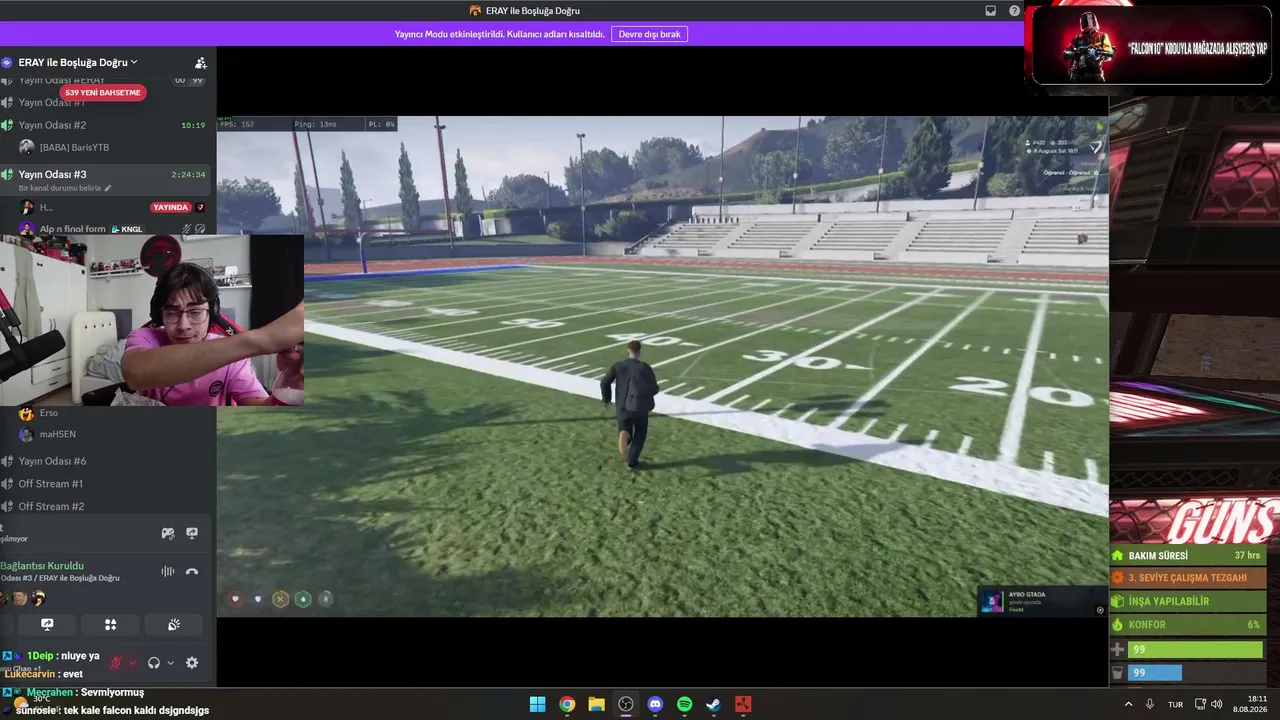Open Discord user settings gear
1280x720 pixels.
pos(192,662)
